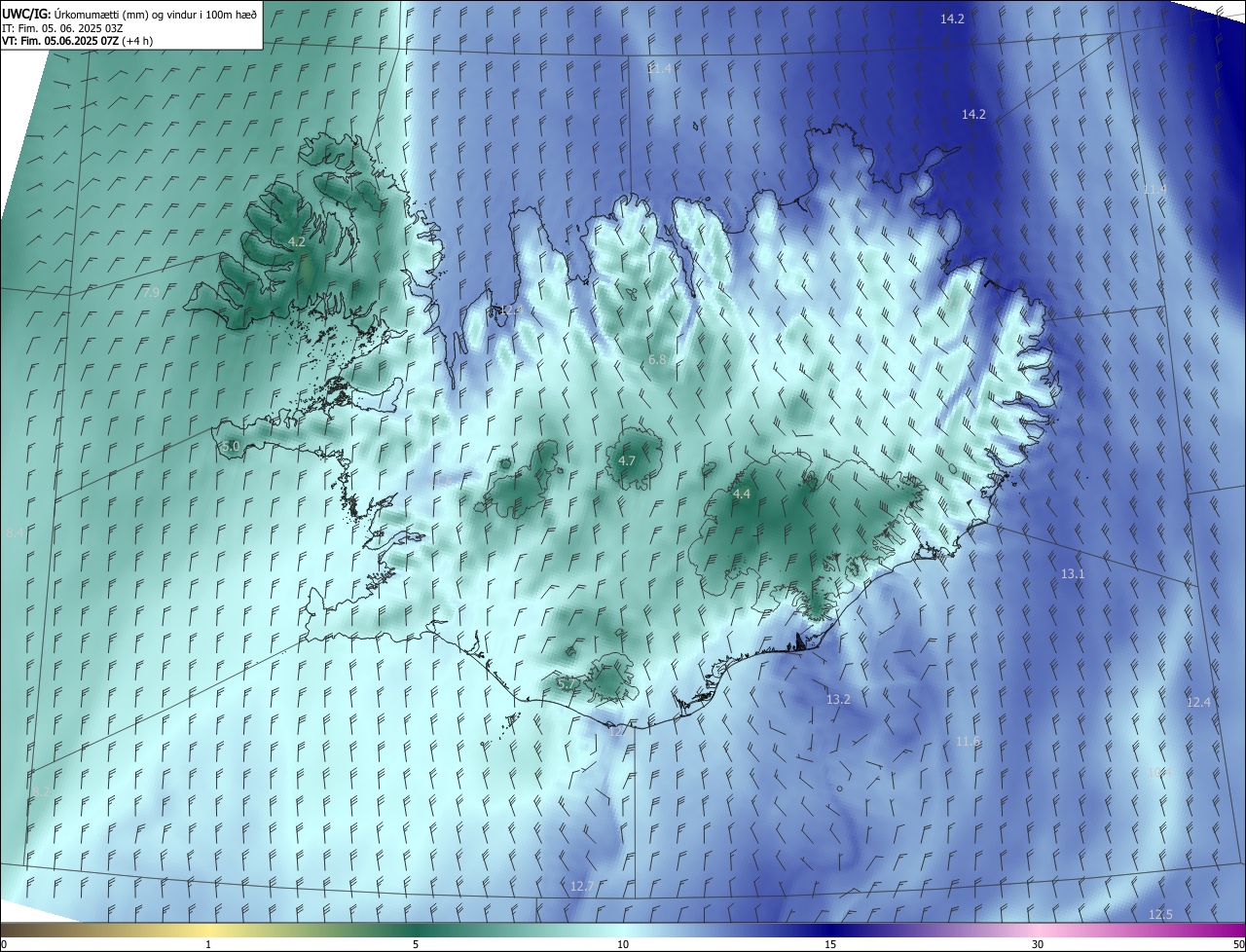Click the 30 tick label on the color scale
This screenshot has height=952, width=1246.
pyautogui.click(x=1038, y=944)
